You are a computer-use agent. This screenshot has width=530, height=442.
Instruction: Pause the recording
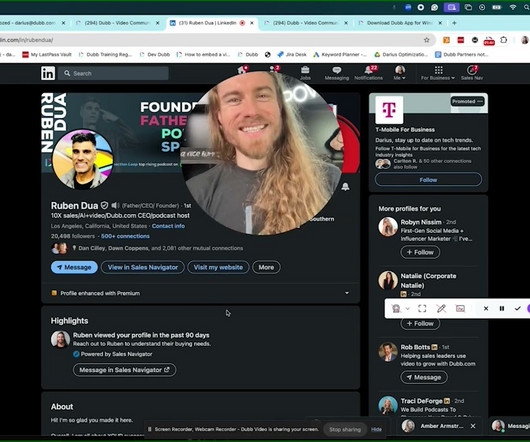coord(502,309)
